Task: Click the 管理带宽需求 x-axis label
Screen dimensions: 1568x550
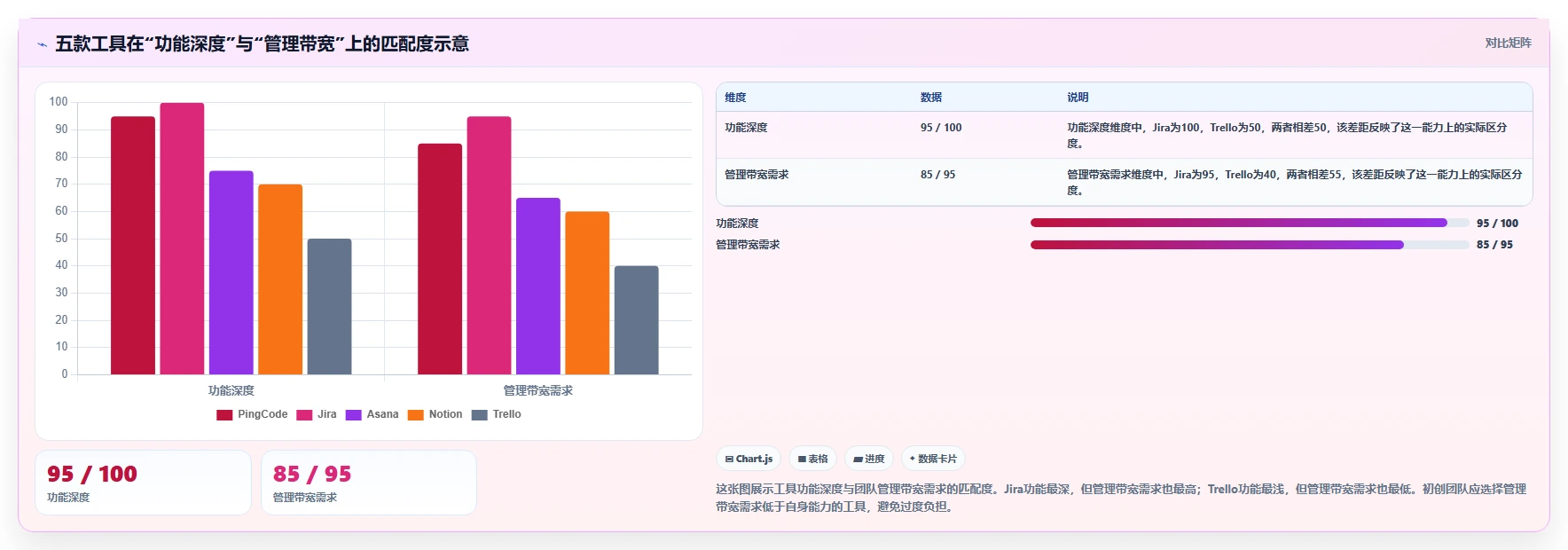Action: (538, 390)
